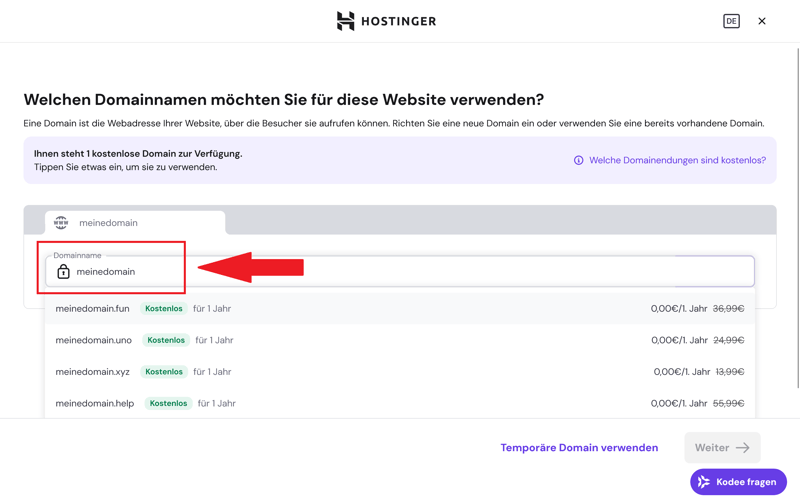Choose meinedomain.fun from the suggestions

coord(93,309)
